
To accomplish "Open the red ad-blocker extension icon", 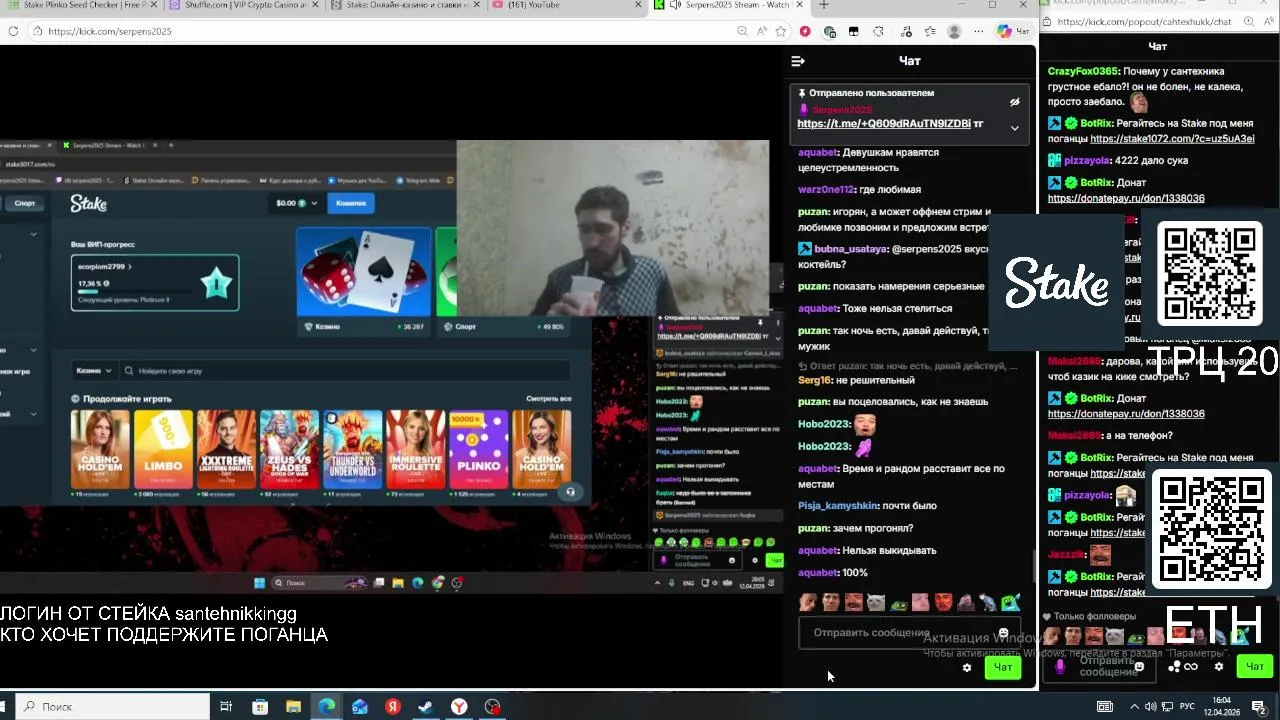I will 805,31.
